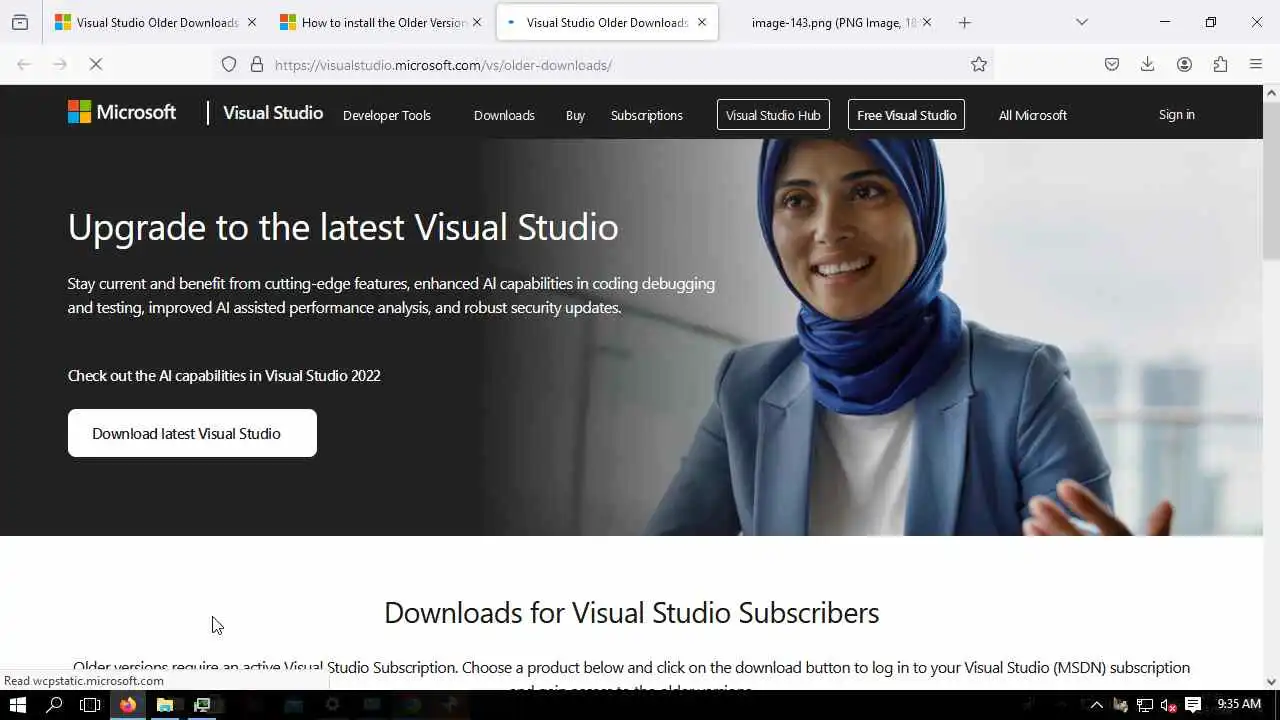Open Firefox tab overview list icon

click(x=20, y=22)
